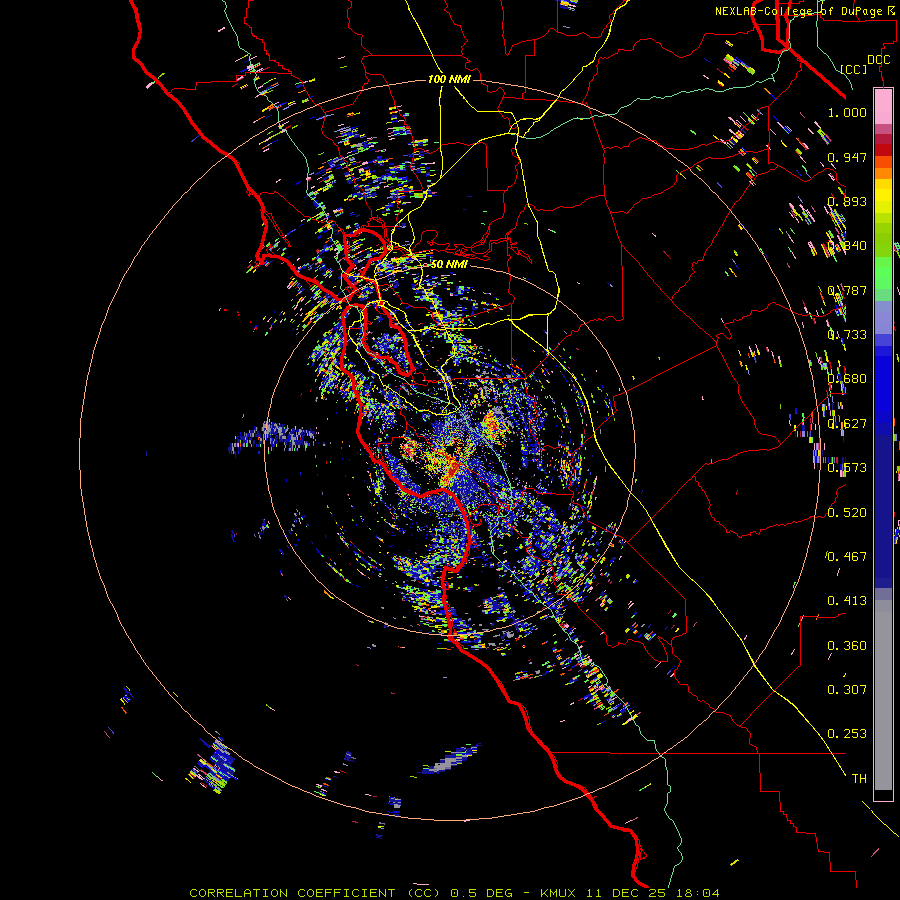Select the 0.680 scale value
Image resolution: width=900 pixels, height=900 pixels.
point(847,379)
